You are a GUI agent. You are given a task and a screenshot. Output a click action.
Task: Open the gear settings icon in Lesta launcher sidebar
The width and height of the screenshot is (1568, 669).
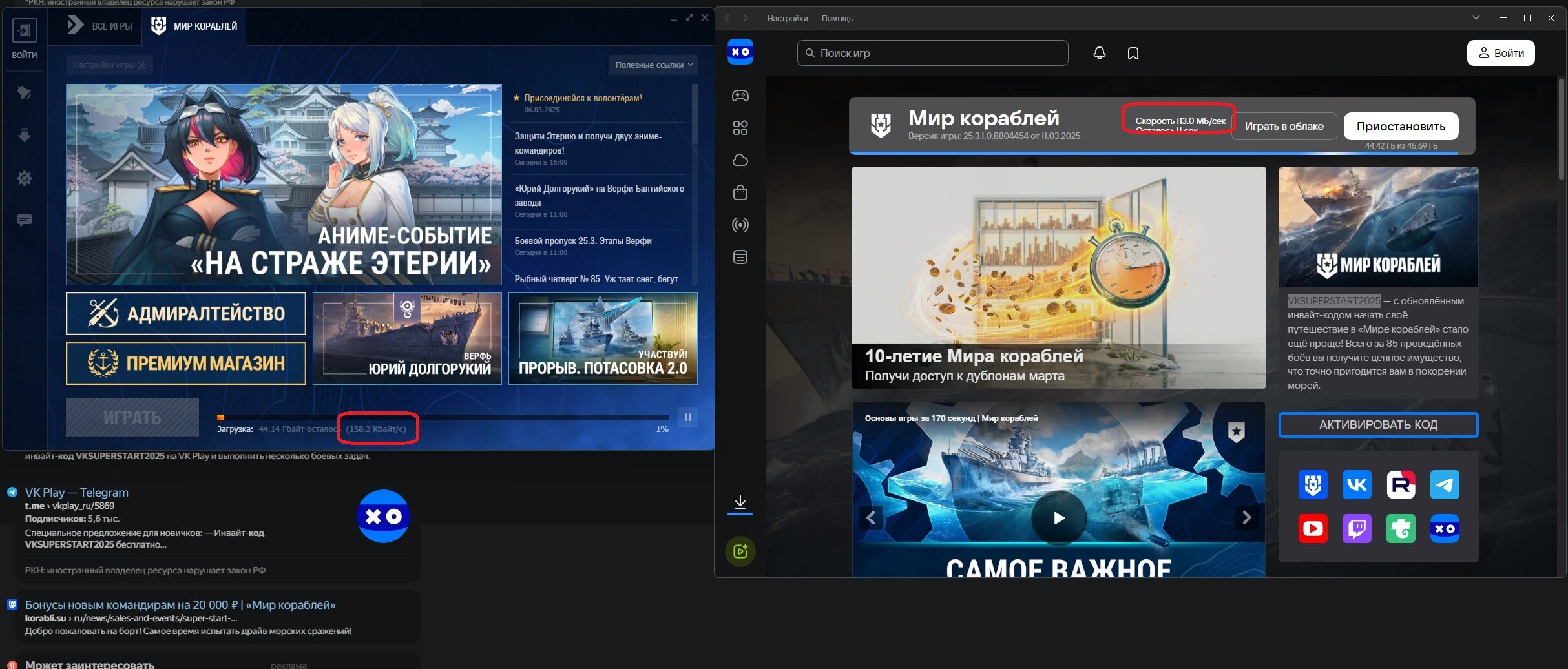[x=25, y=178]
